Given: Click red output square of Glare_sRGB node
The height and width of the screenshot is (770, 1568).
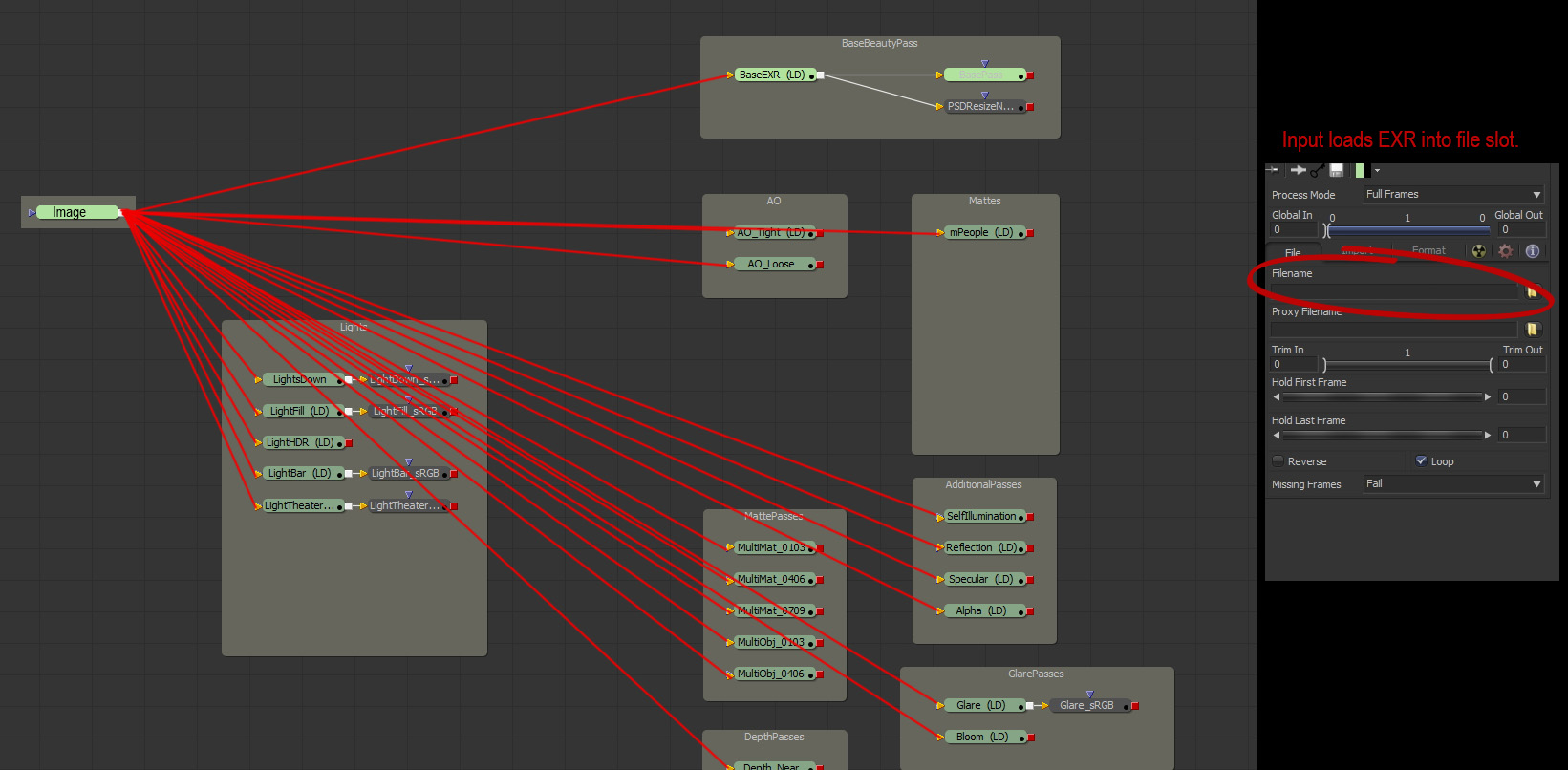Looking at the screenshot, I should coord(1135,706).
